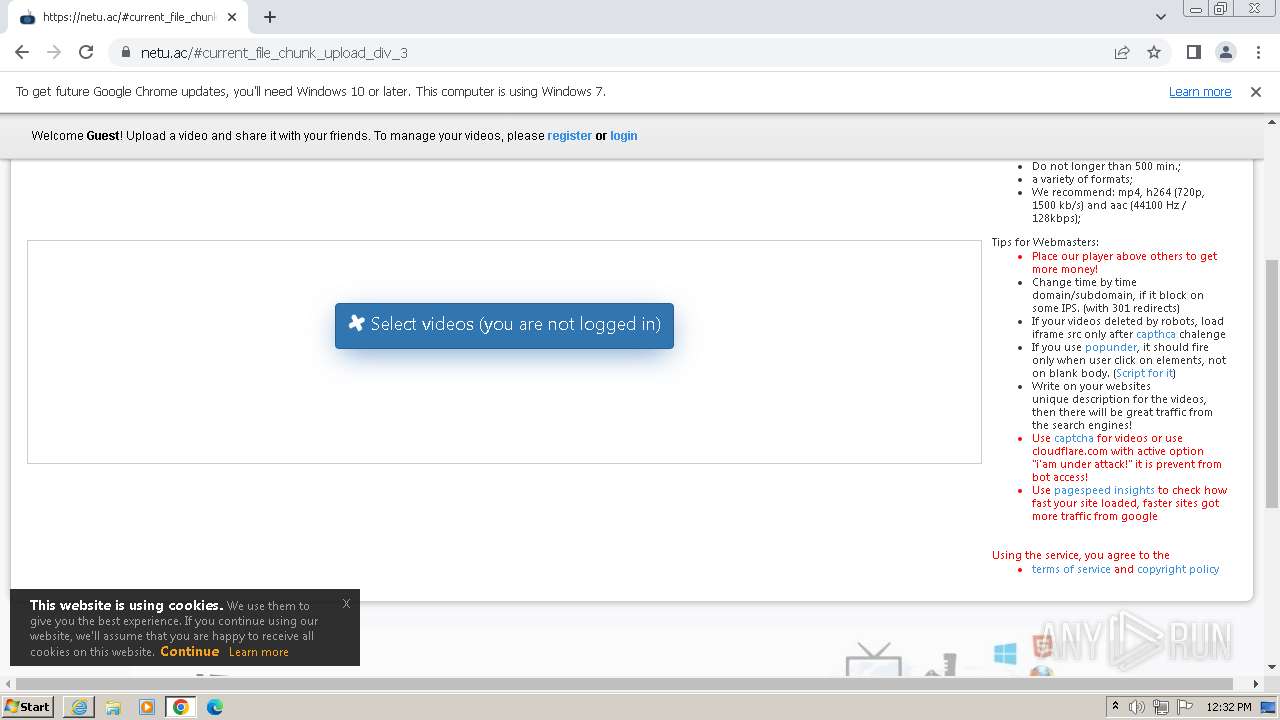Viewport: 1280px width, 720px height.
Task: Open the pagespeed insights link
Action: point(1104,490)
